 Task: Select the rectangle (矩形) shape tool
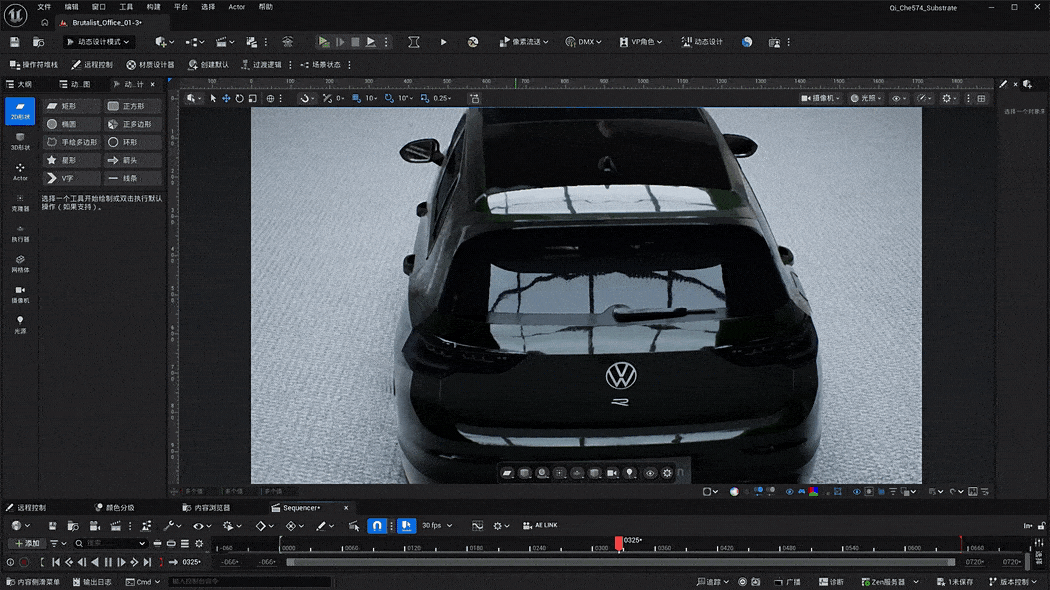[72, 106]
